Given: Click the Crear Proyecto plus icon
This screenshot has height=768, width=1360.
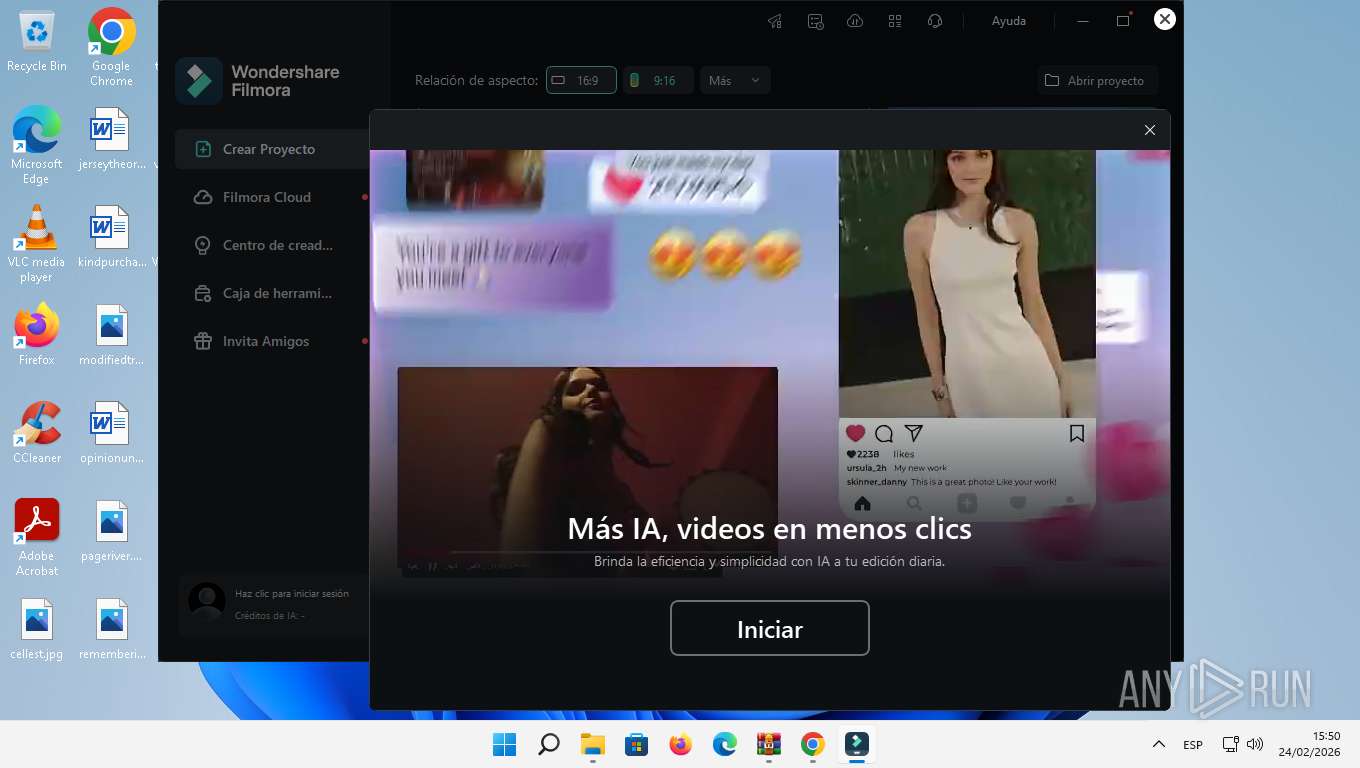Looking at the screenshot, I should pyautogui.click(x=203, y=149).
